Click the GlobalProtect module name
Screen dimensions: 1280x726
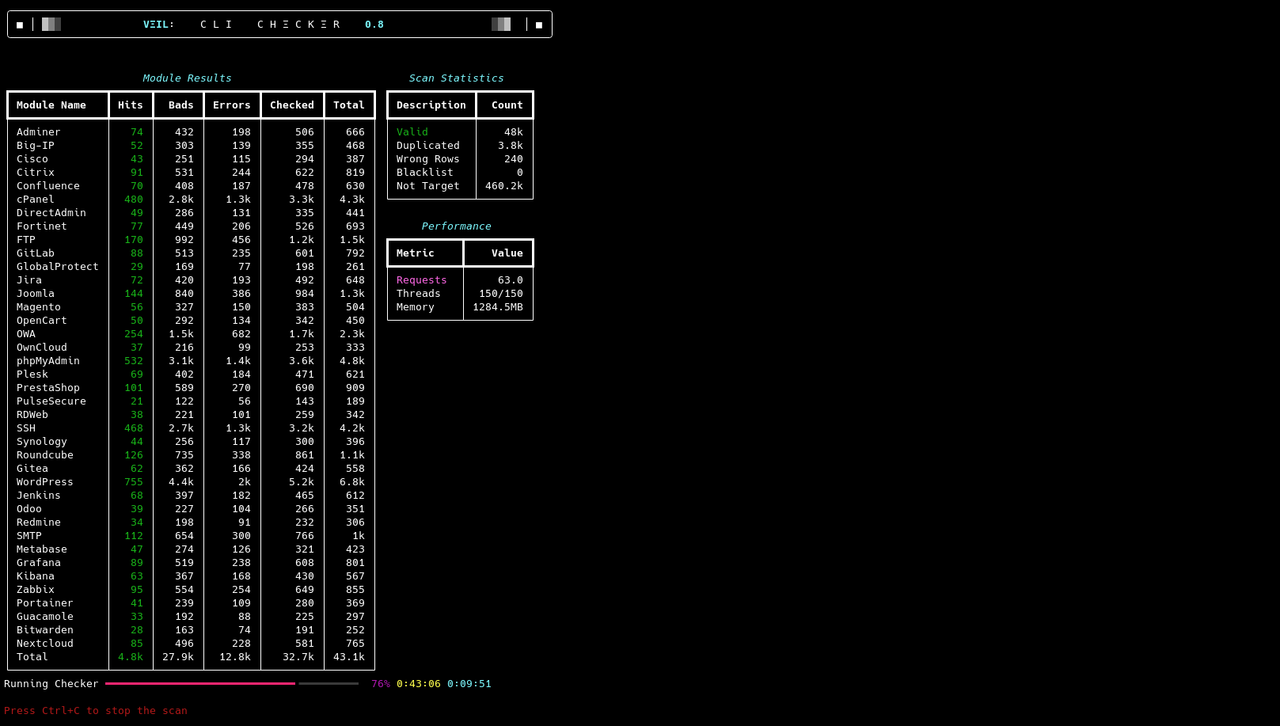tap(58, 267)
